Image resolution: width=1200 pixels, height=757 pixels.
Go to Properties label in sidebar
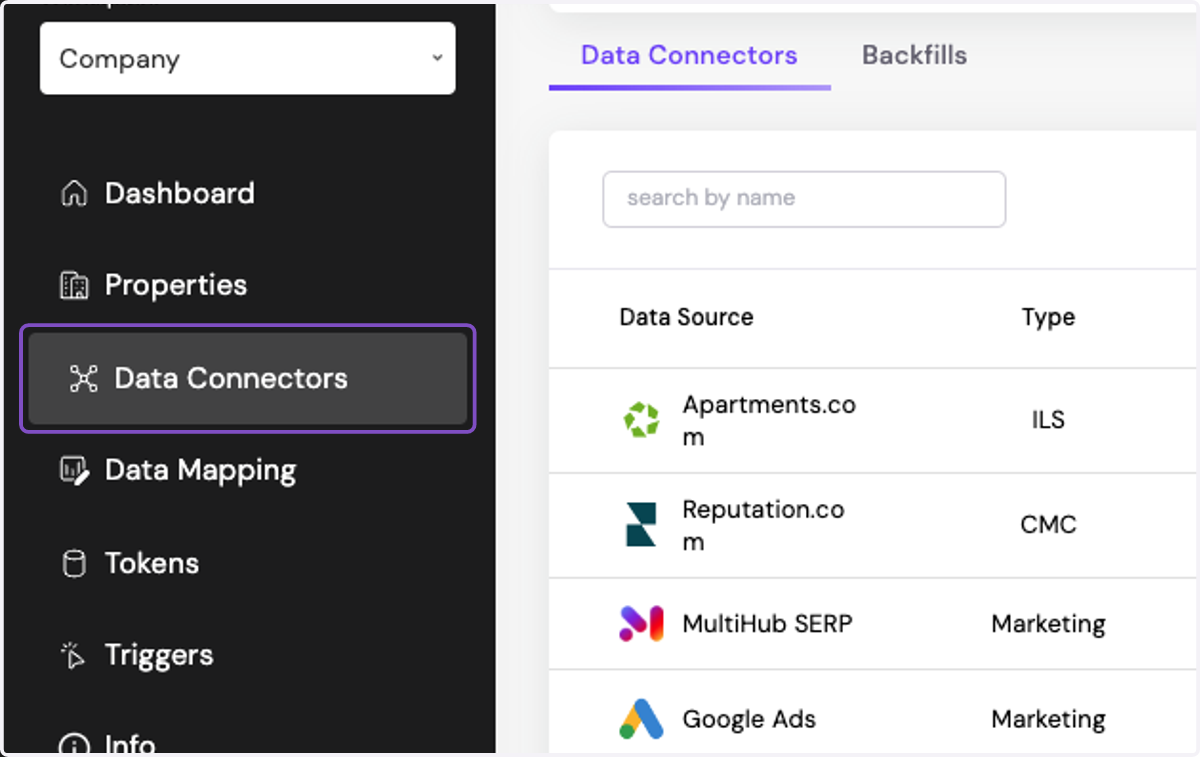click(176, 285)
